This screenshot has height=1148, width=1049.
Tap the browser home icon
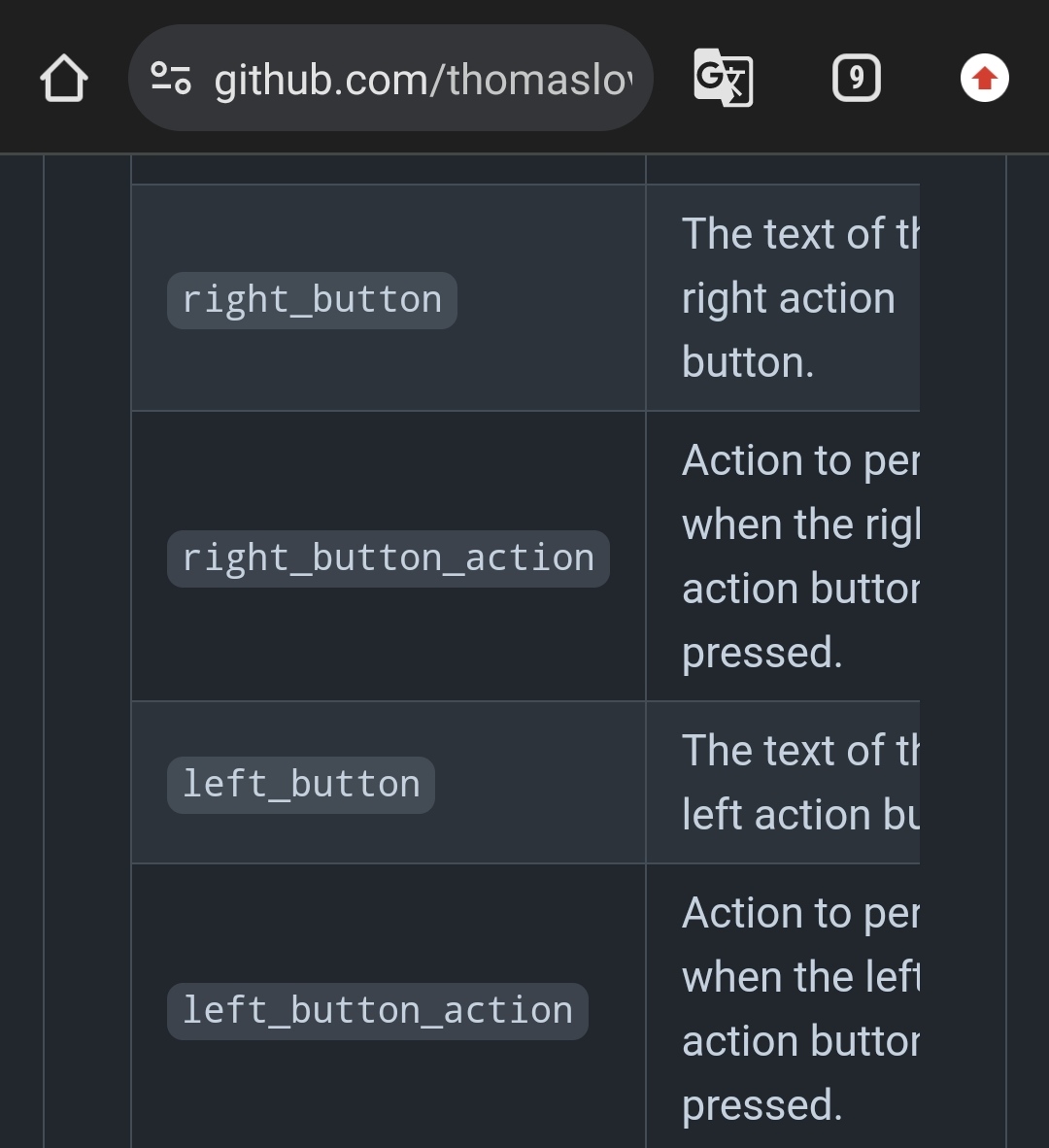pyautogui.click(x=64, y=78)
